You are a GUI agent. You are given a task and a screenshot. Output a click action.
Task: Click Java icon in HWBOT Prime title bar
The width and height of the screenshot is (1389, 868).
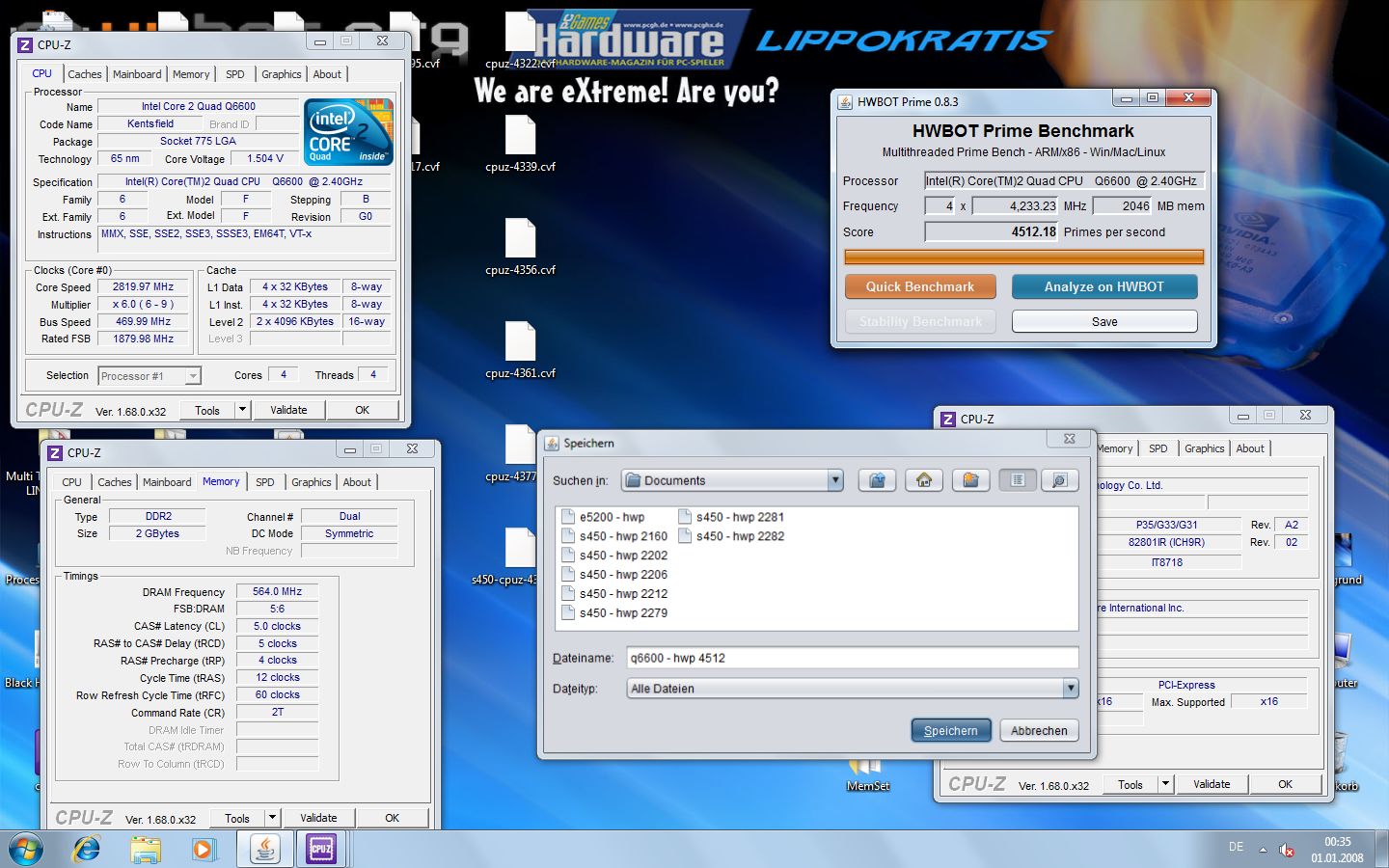845,101
